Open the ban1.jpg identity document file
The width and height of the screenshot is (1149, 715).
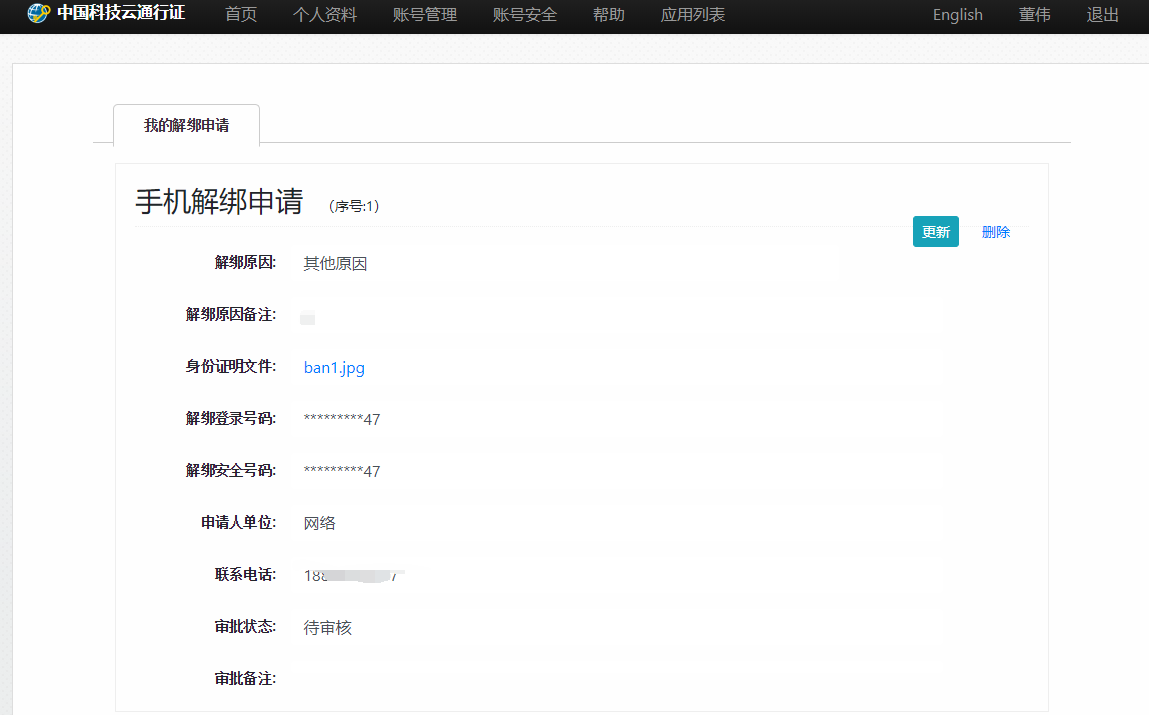tap(334, 368)
